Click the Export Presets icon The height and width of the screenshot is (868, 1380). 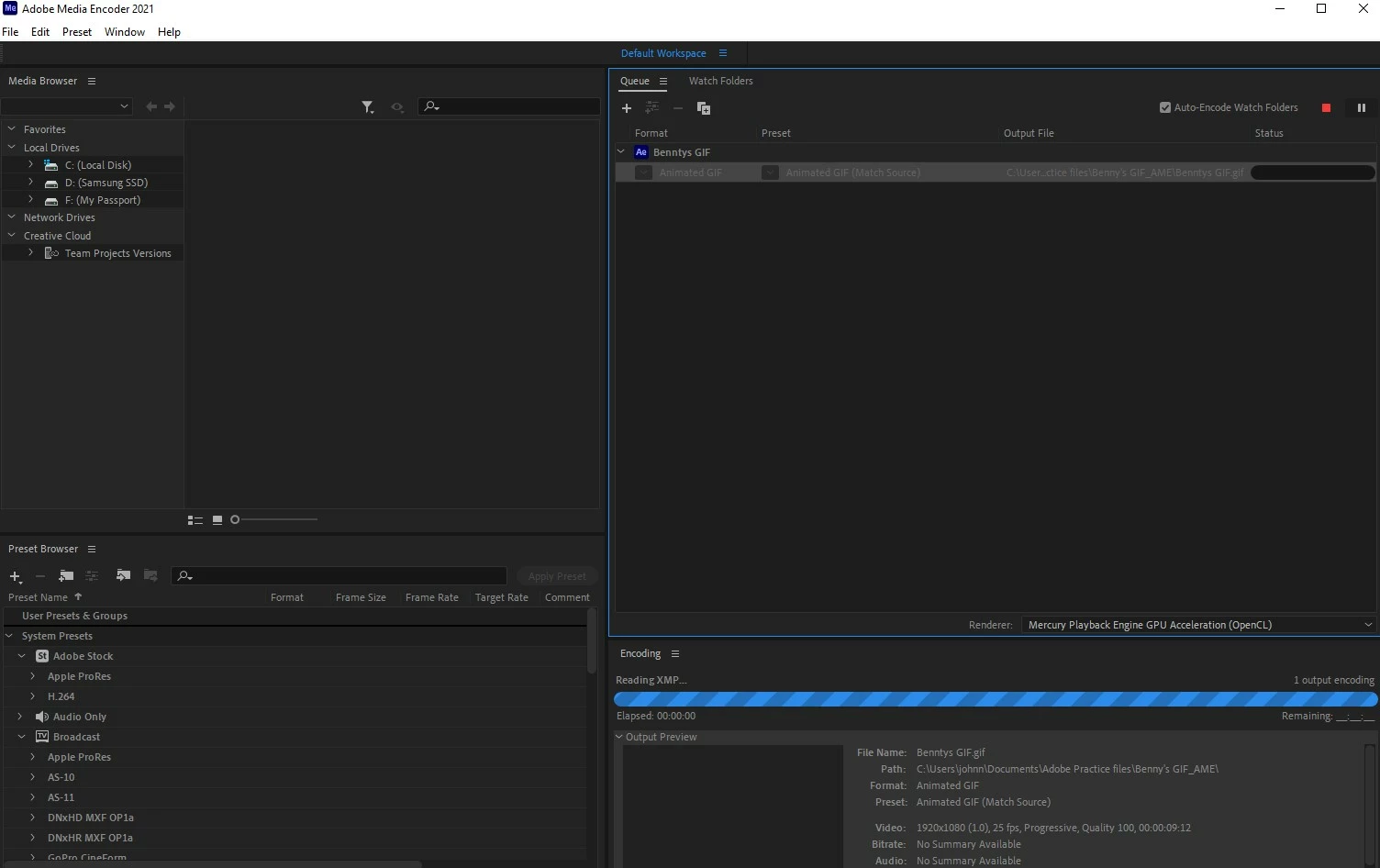click(x=150, y=576)
